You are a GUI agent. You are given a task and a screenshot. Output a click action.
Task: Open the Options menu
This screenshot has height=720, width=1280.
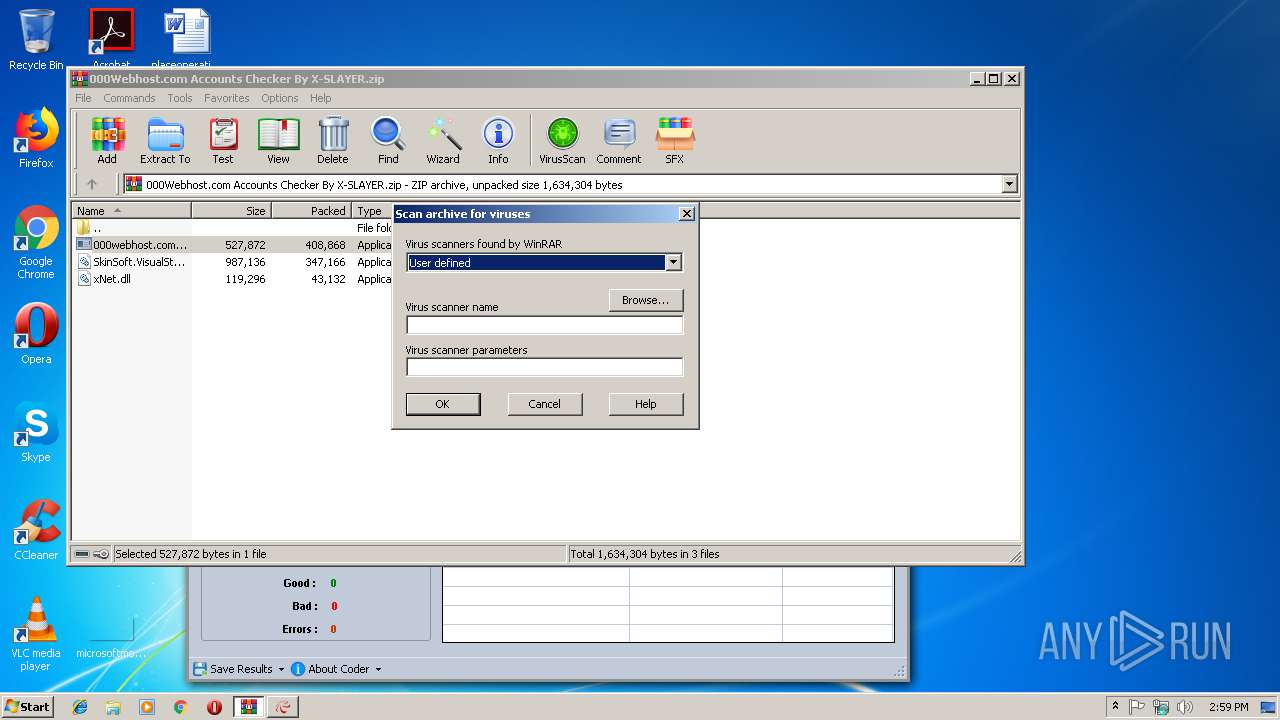click(280, 98)
